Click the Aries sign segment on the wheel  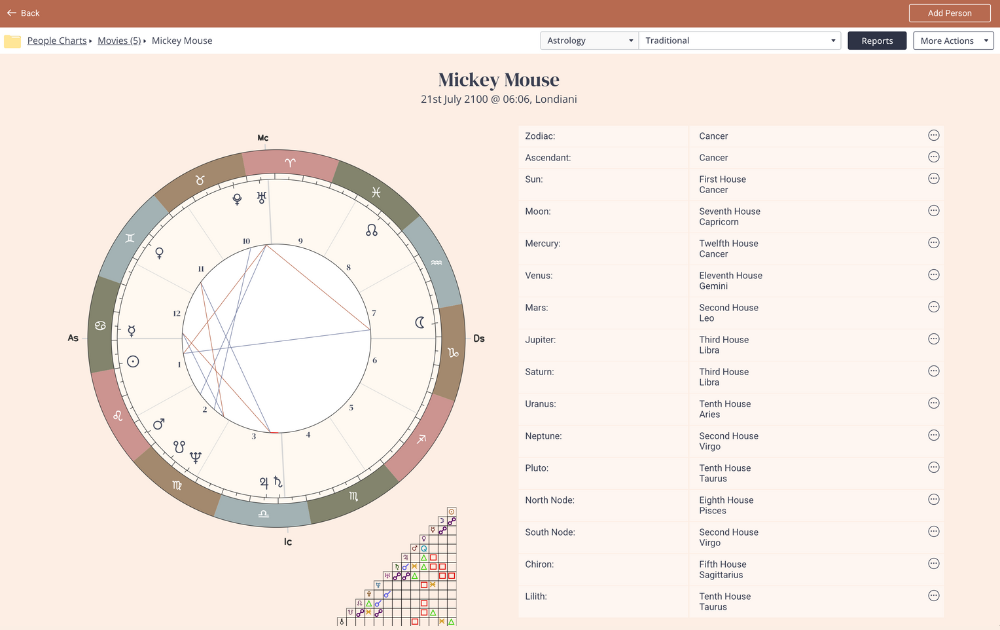[290, 163]
